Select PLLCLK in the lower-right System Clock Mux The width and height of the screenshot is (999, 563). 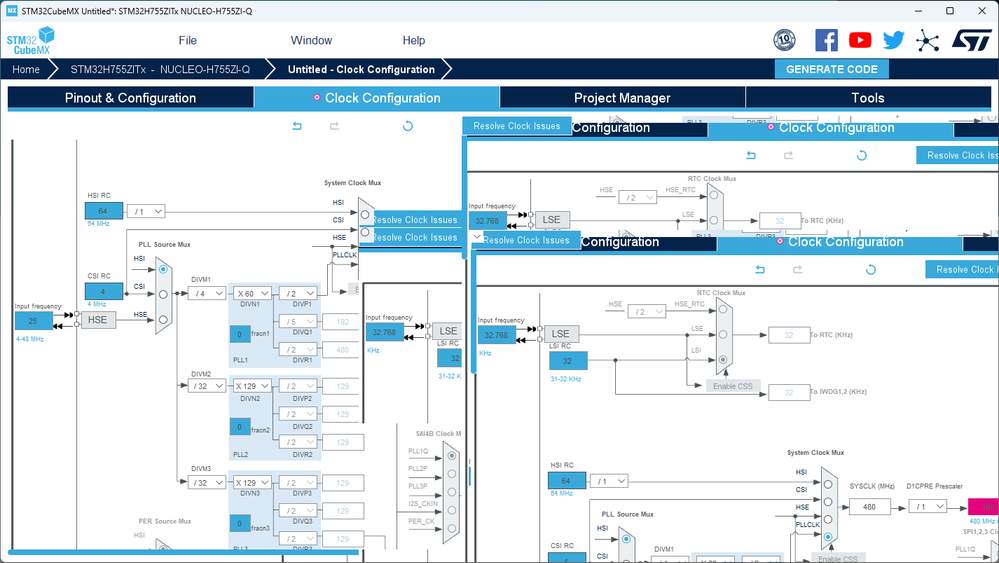click(828, 537)
